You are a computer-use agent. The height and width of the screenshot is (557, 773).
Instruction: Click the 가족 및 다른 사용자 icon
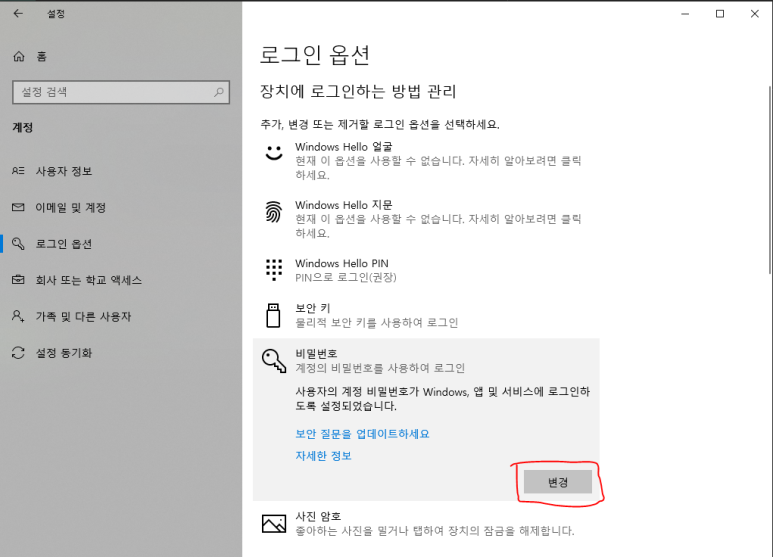[18, 316]
